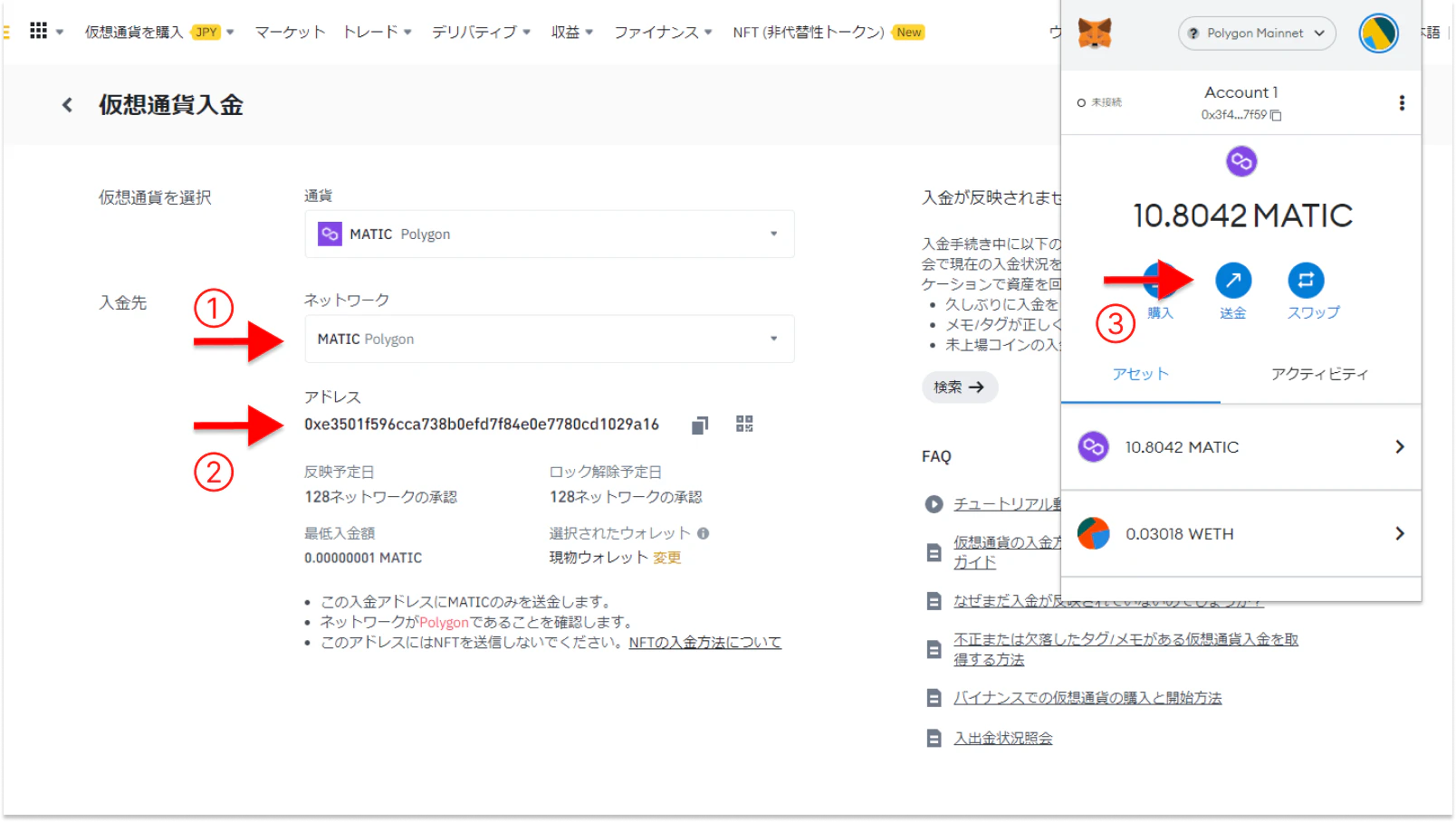Go back with the arrow beside 仮想通貨入金
Image resolution: width=1456 pixels, height=822 pixels.
pos(67,105)
